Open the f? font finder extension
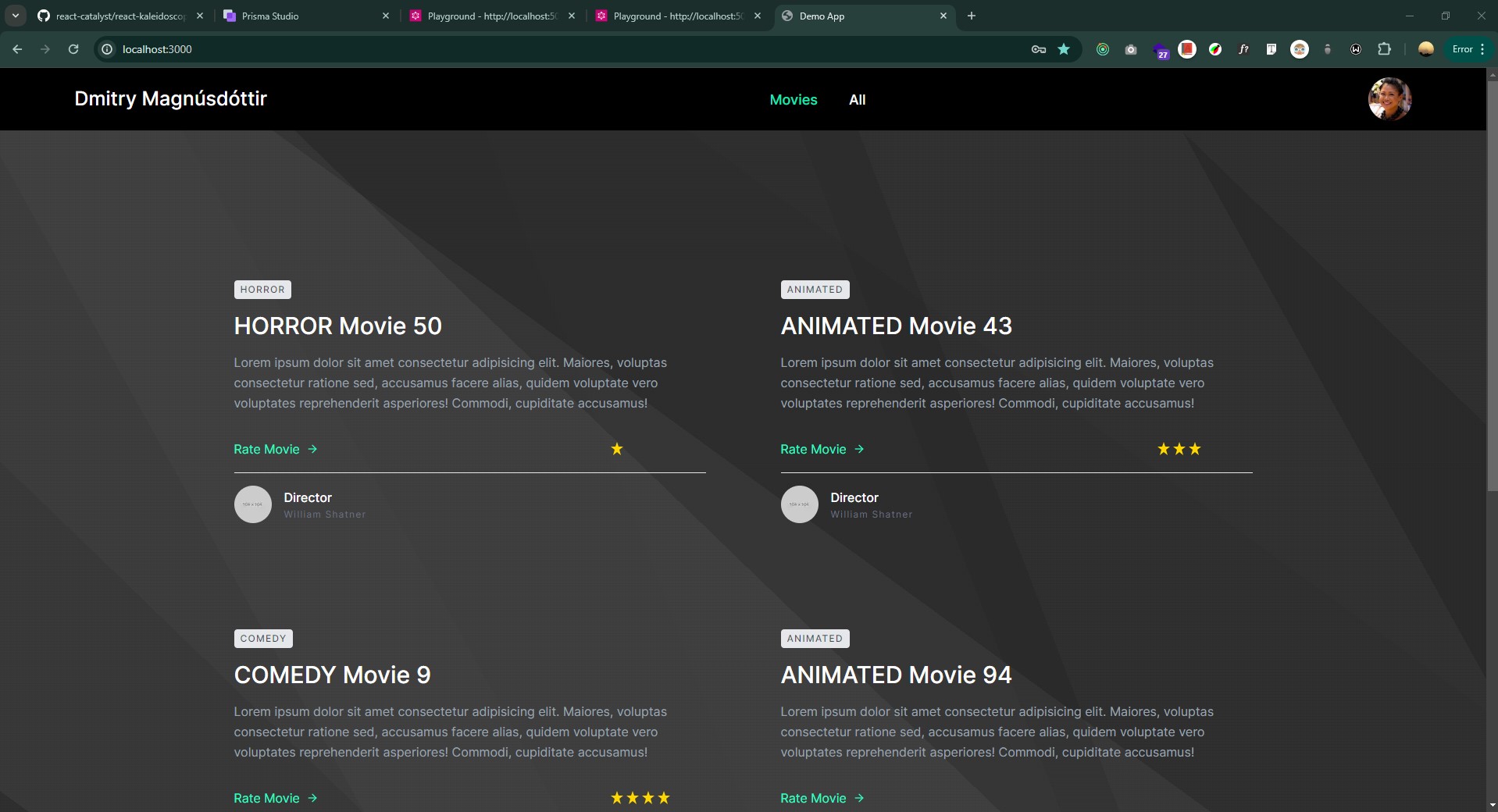Image resolution: width=1498 pixels, height=812 pixels. pyautogui.click(x=1243, y=49)
